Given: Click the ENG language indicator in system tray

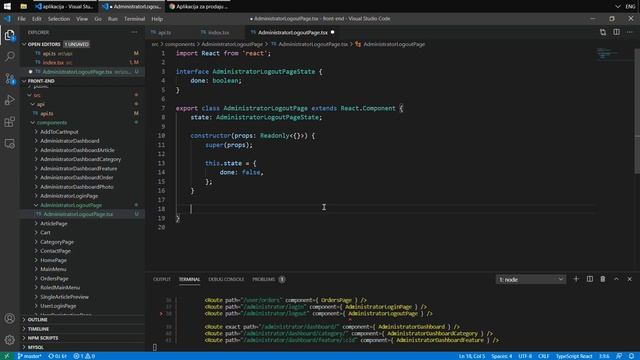Looking at the screenshot, I should pos(630,7).
